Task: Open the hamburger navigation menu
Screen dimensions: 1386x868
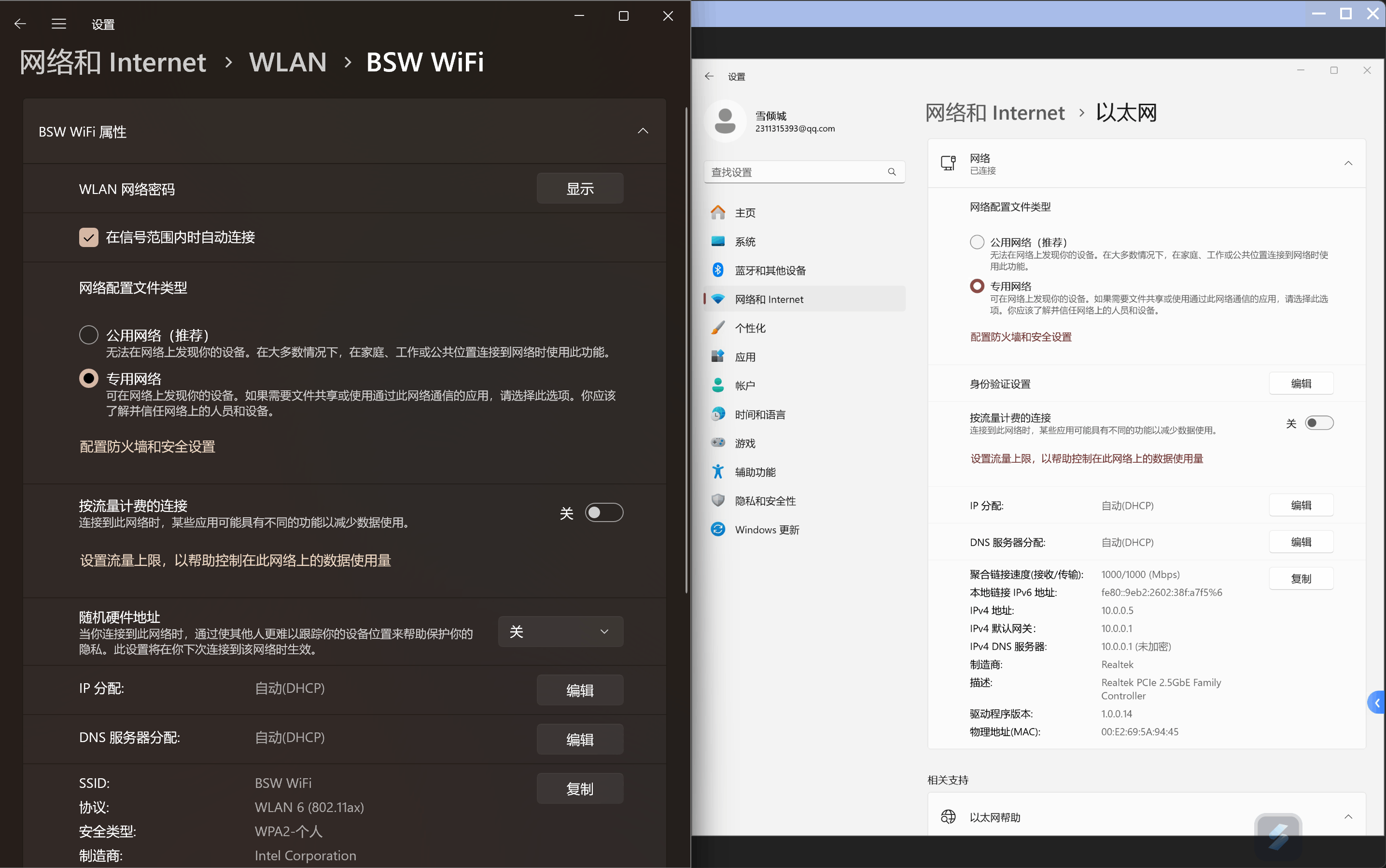Action: [x=58, y=24]
